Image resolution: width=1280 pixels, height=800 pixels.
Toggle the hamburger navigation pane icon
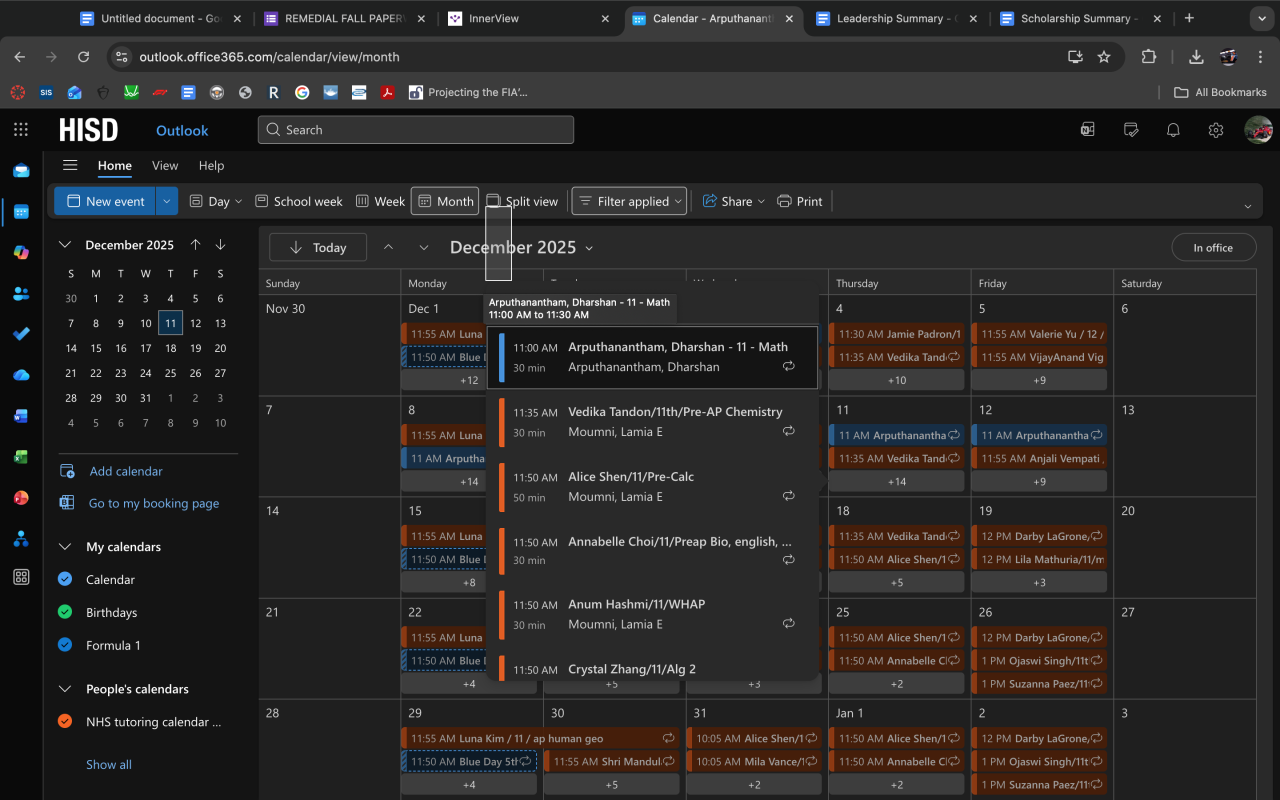coord(70,166)
